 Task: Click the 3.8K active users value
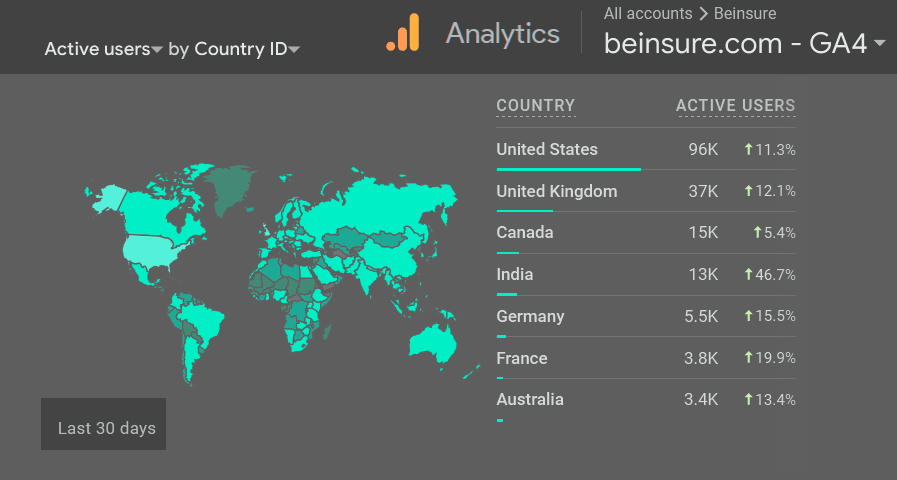[701, 358]
